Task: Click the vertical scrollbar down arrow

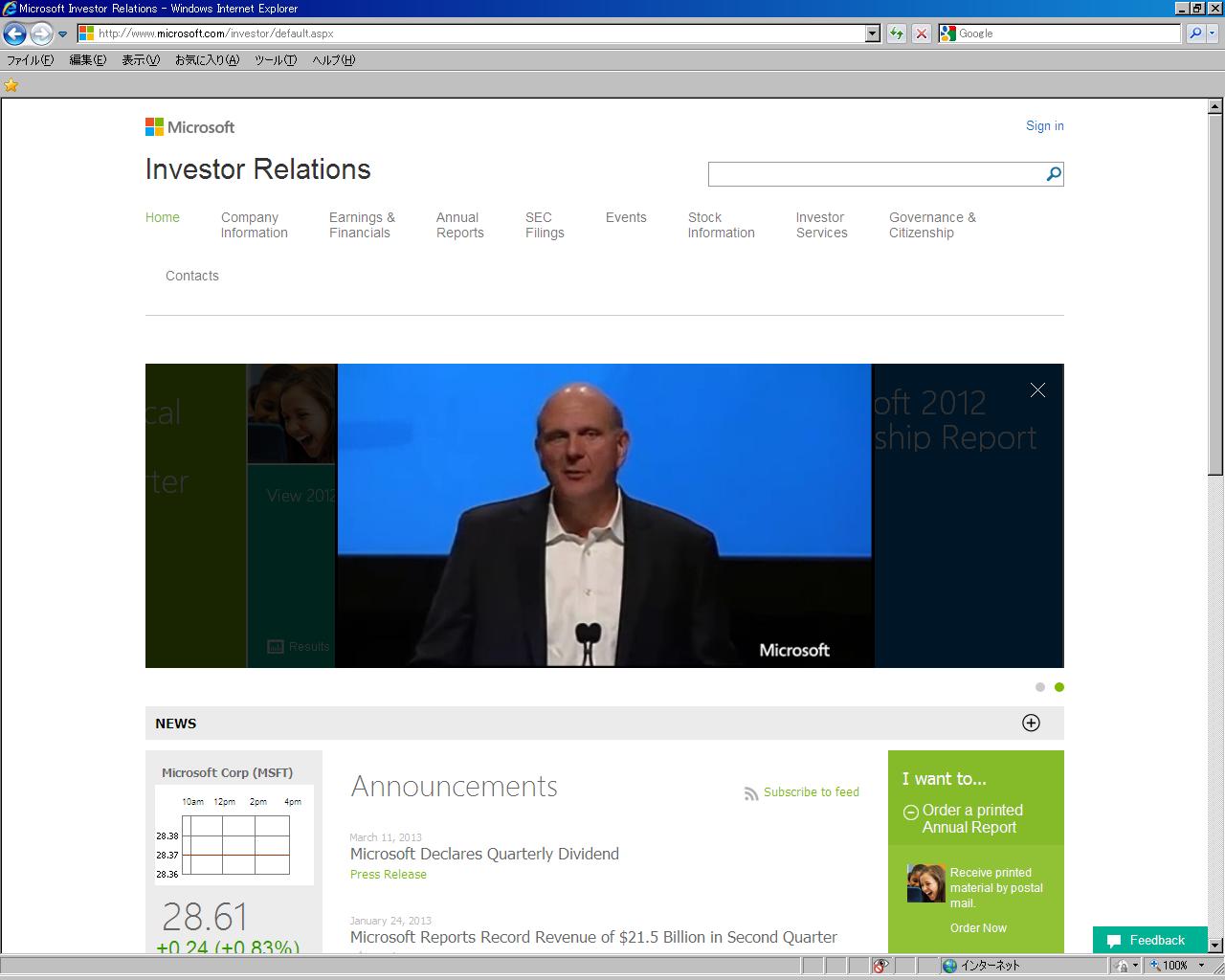Action: [x=1215, y=945]
